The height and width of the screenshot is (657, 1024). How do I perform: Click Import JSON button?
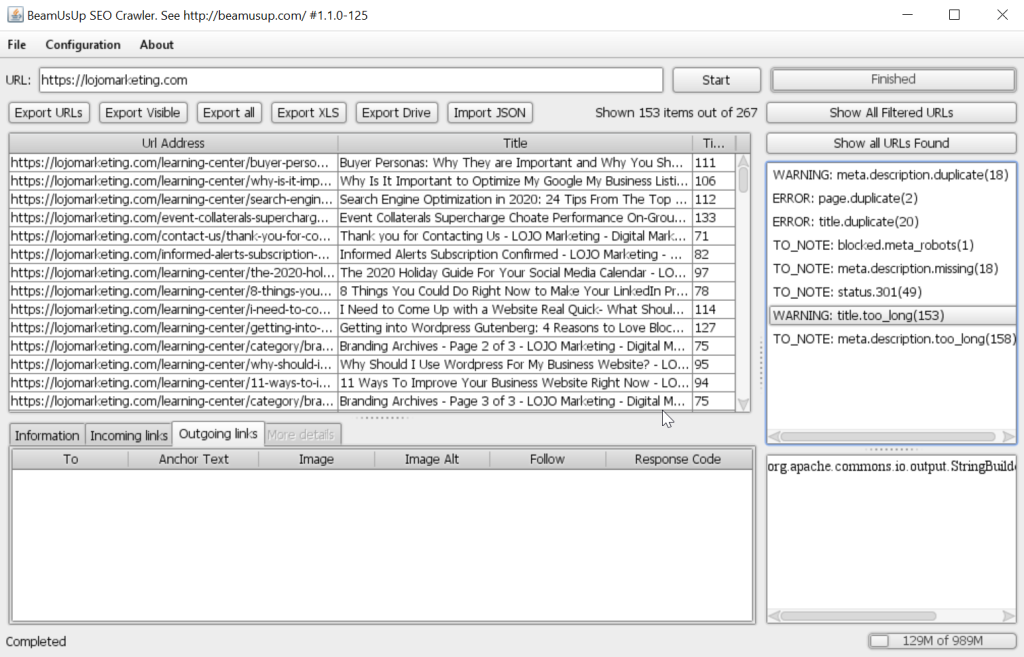coord(490,112)
